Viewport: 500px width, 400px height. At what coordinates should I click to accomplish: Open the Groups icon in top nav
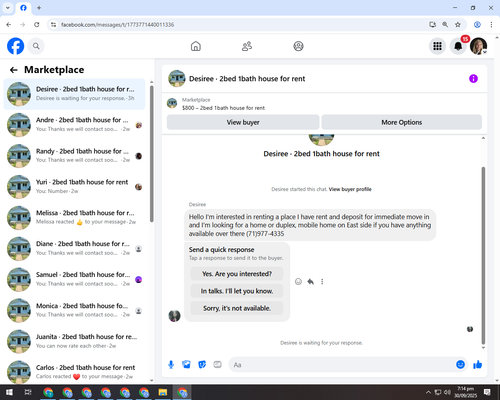click(x=298, y=46)
